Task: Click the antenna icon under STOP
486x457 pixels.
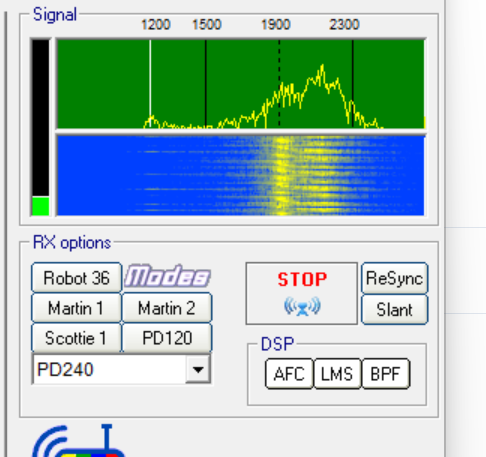Action: (302, 306)
